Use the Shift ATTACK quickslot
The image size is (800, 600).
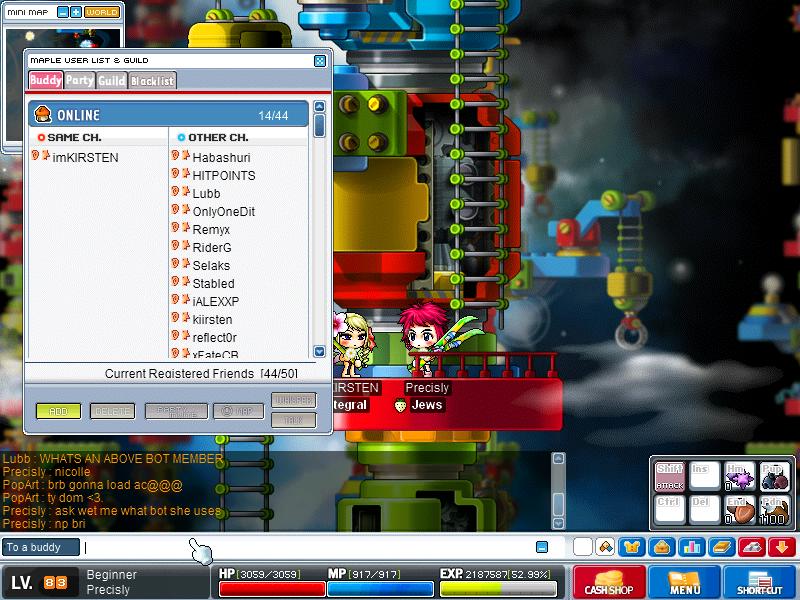click(670, 477)
